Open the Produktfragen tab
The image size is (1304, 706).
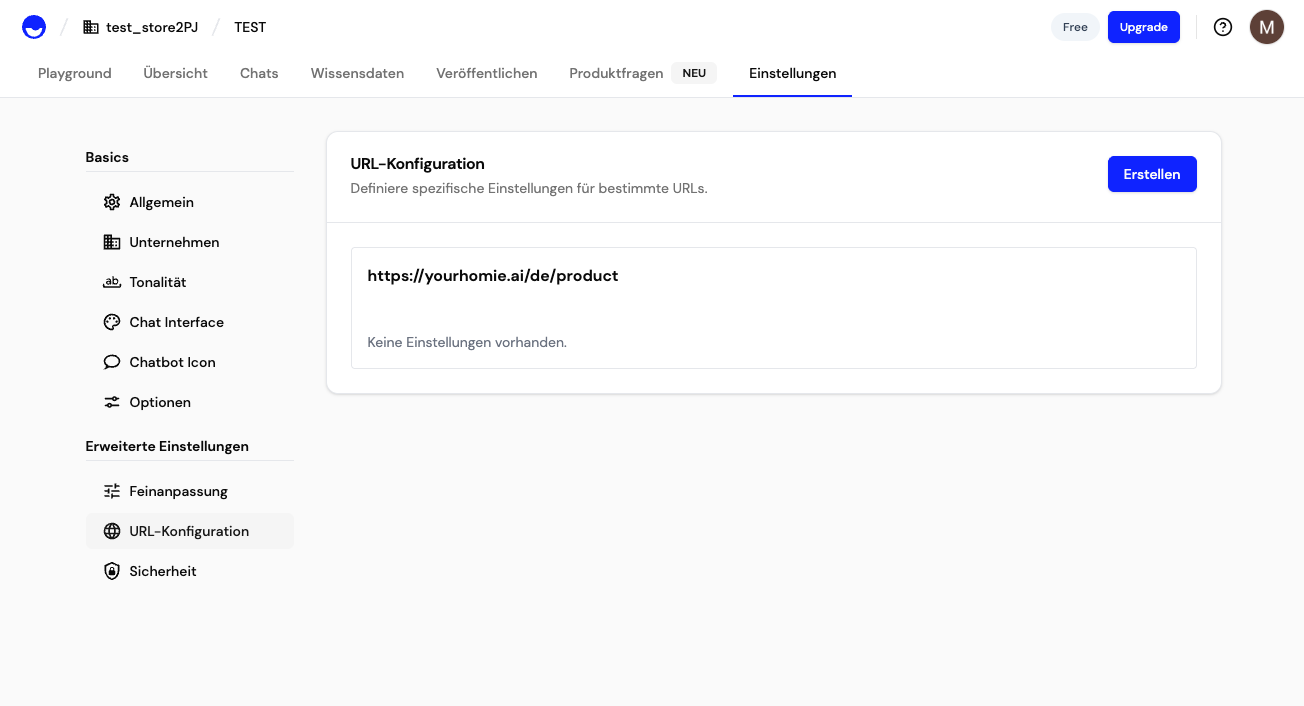[x=616, y=73]
